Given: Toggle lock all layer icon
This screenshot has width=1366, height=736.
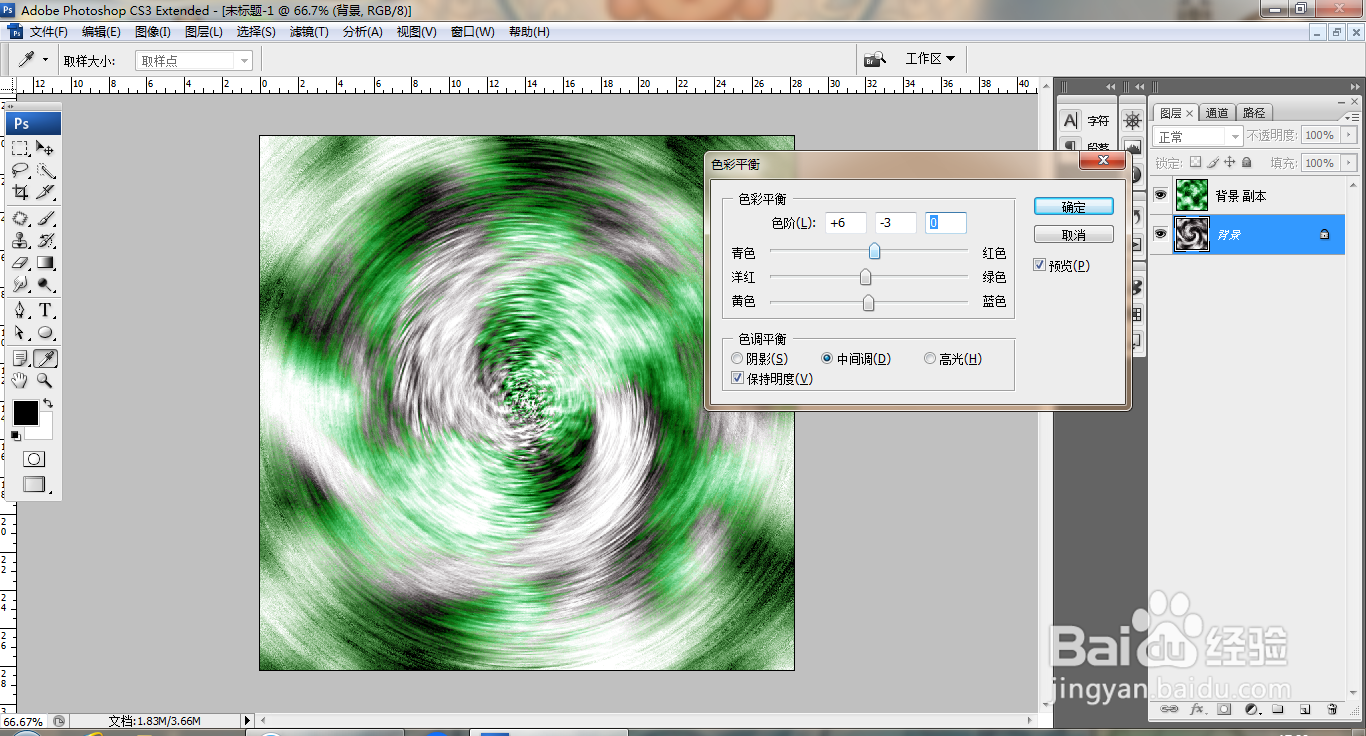Looking at the screenshot, I should pyautogui.click(x=1247, y=162).
